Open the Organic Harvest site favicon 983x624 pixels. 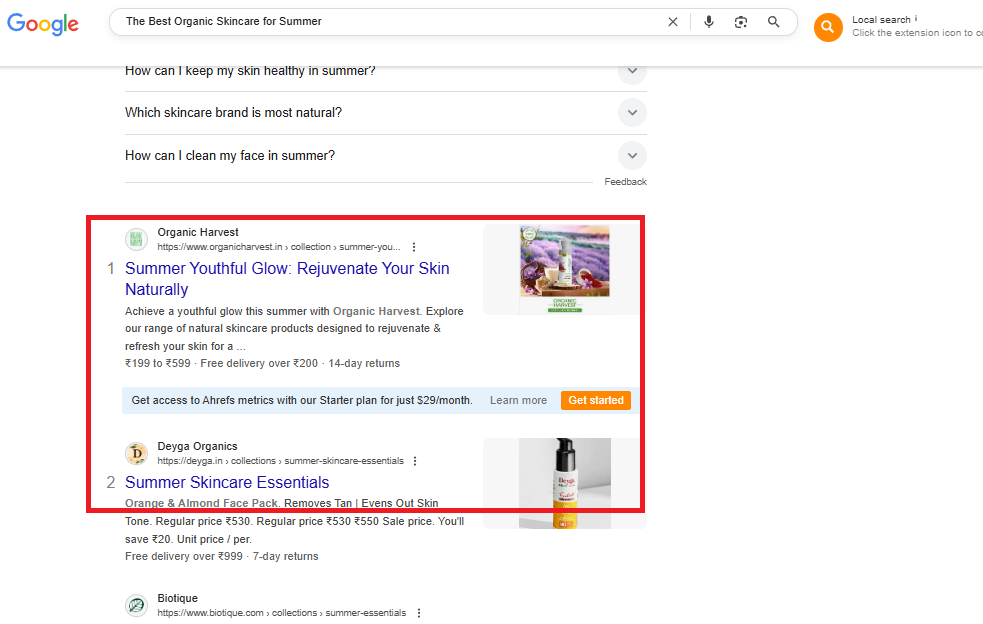click(x=137, y=239)
